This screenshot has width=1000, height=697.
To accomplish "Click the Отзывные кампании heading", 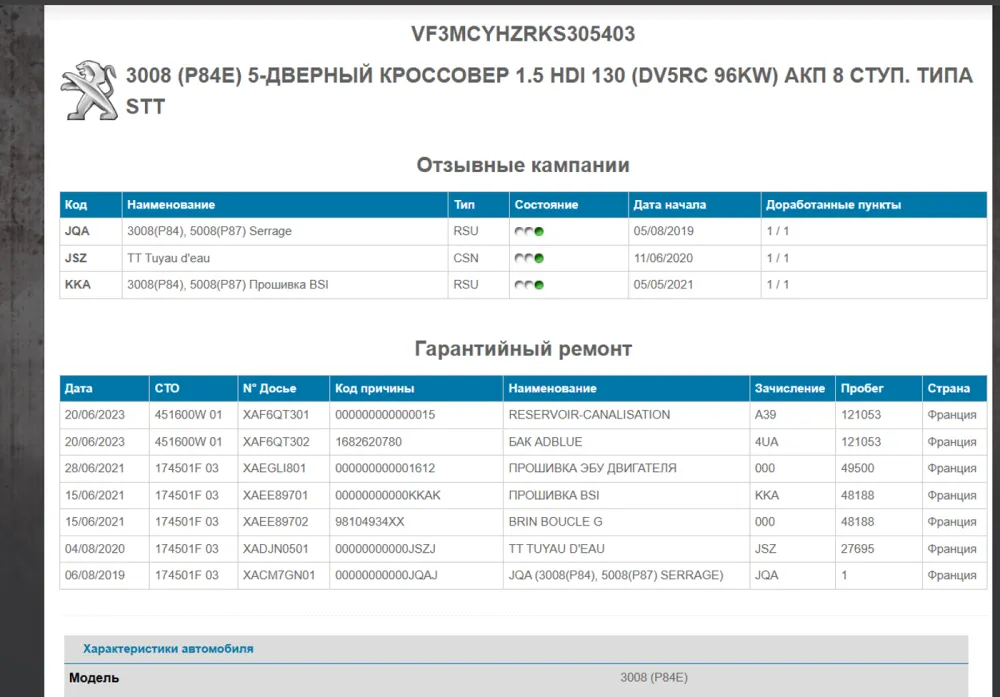I will pos(523,165).
